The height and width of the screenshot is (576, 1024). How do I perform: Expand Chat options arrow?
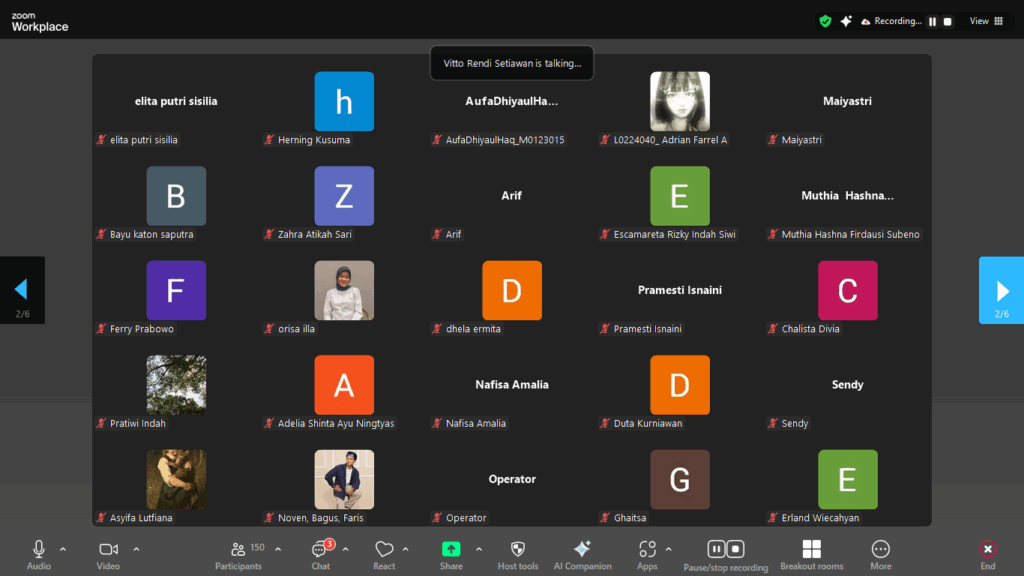(345, 549)
